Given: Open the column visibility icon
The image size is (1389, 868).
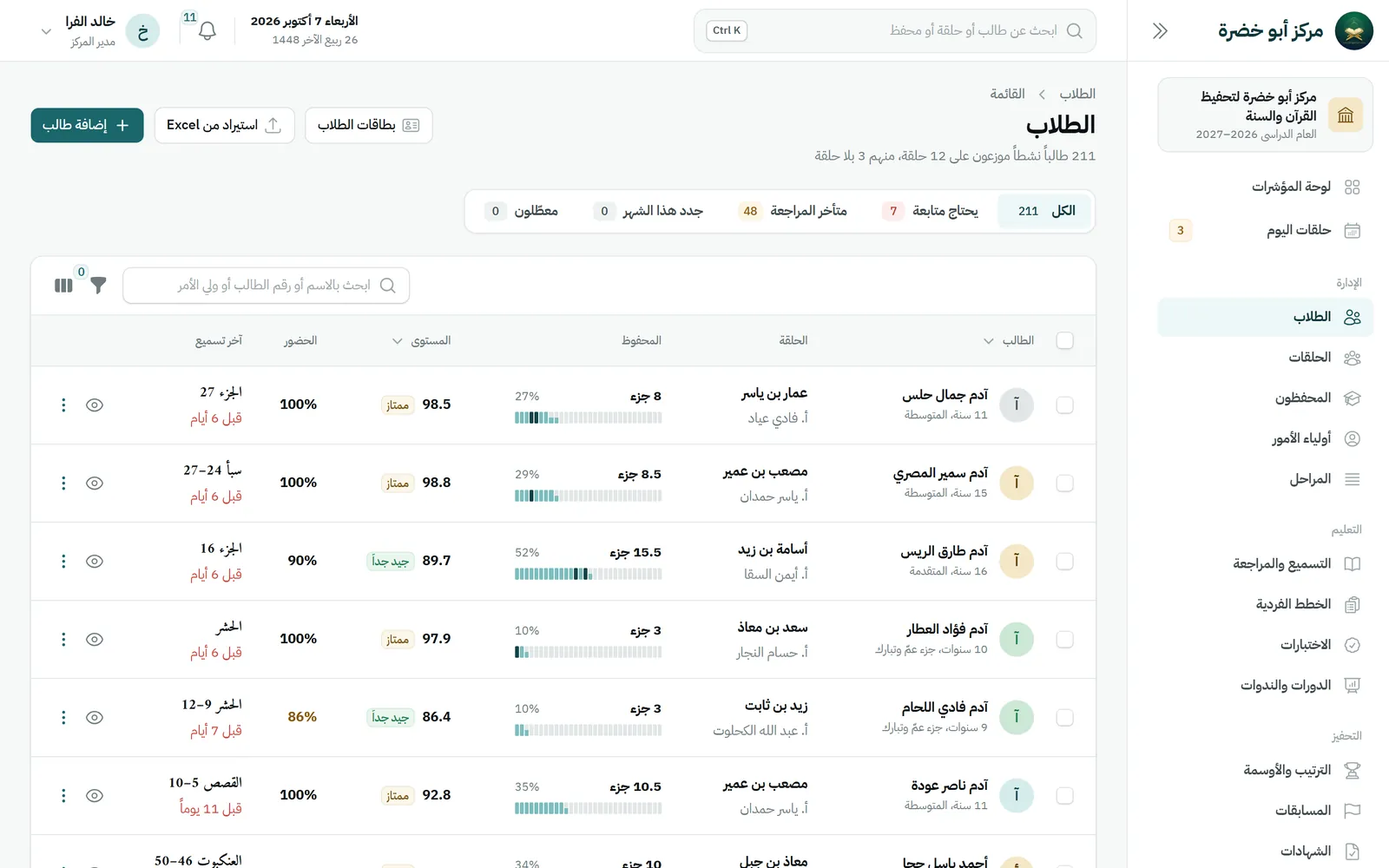Looking at the screenshot, I should [x=63, y=286].
